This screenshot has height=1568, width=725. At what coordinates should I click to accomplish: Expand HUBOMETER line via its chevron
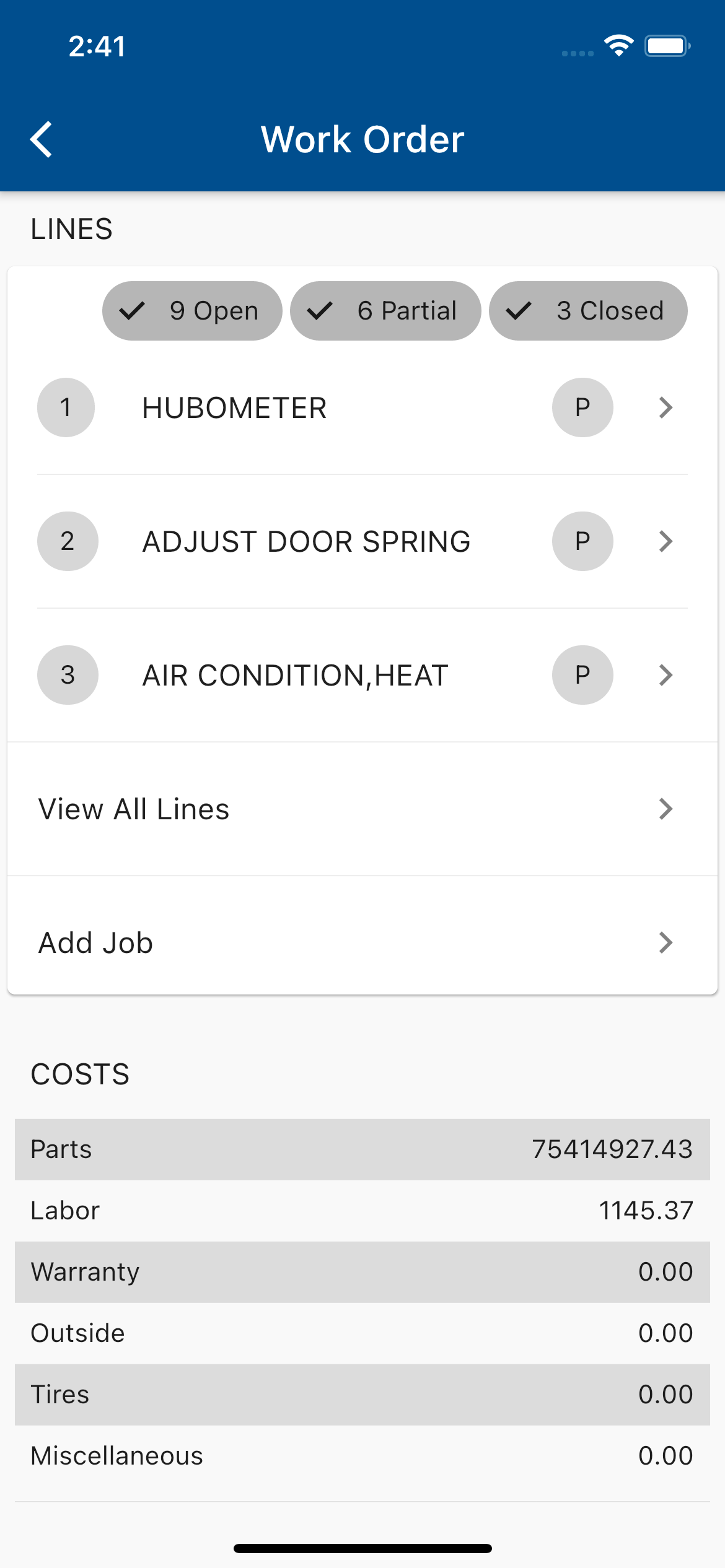coord(666,407)
